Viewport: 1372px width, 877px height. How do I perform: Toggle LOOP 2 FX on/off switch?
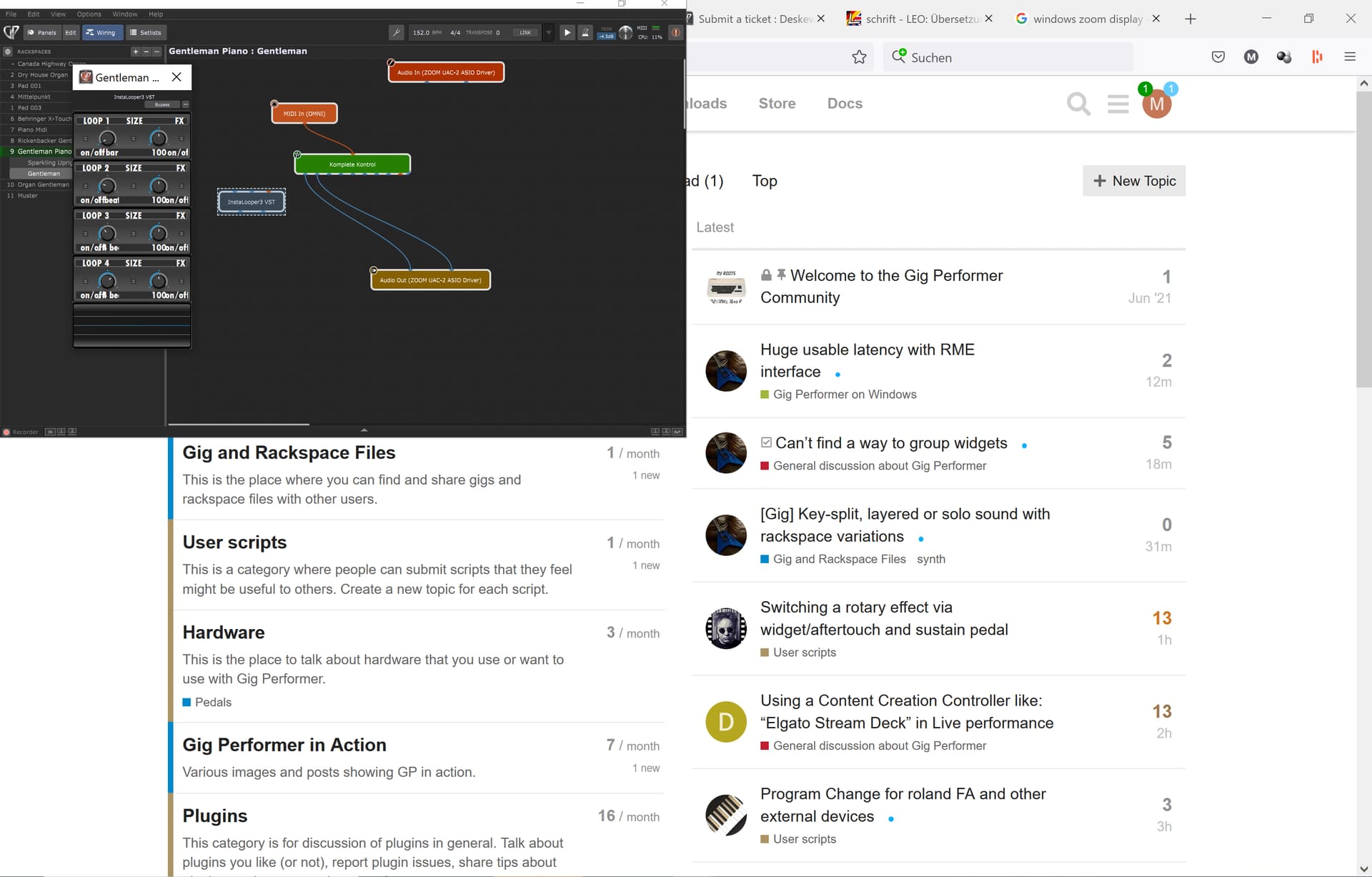pos(182,187)
